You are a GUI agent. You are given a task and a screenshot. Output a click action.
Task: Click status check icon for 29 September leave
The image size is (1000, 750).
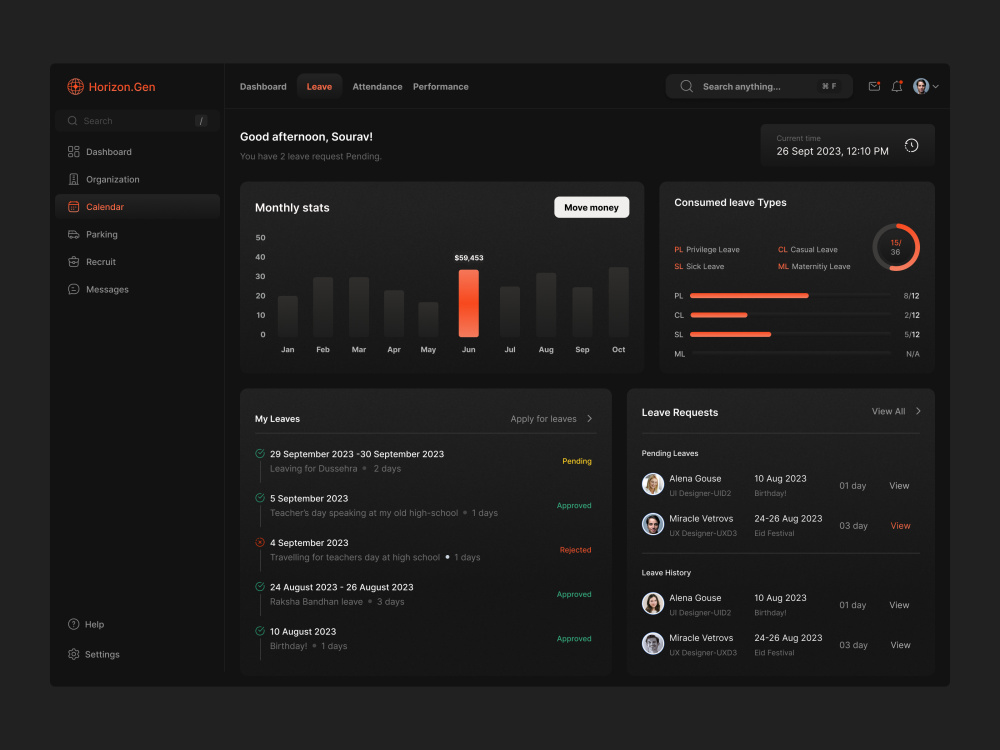coord(260,453)
